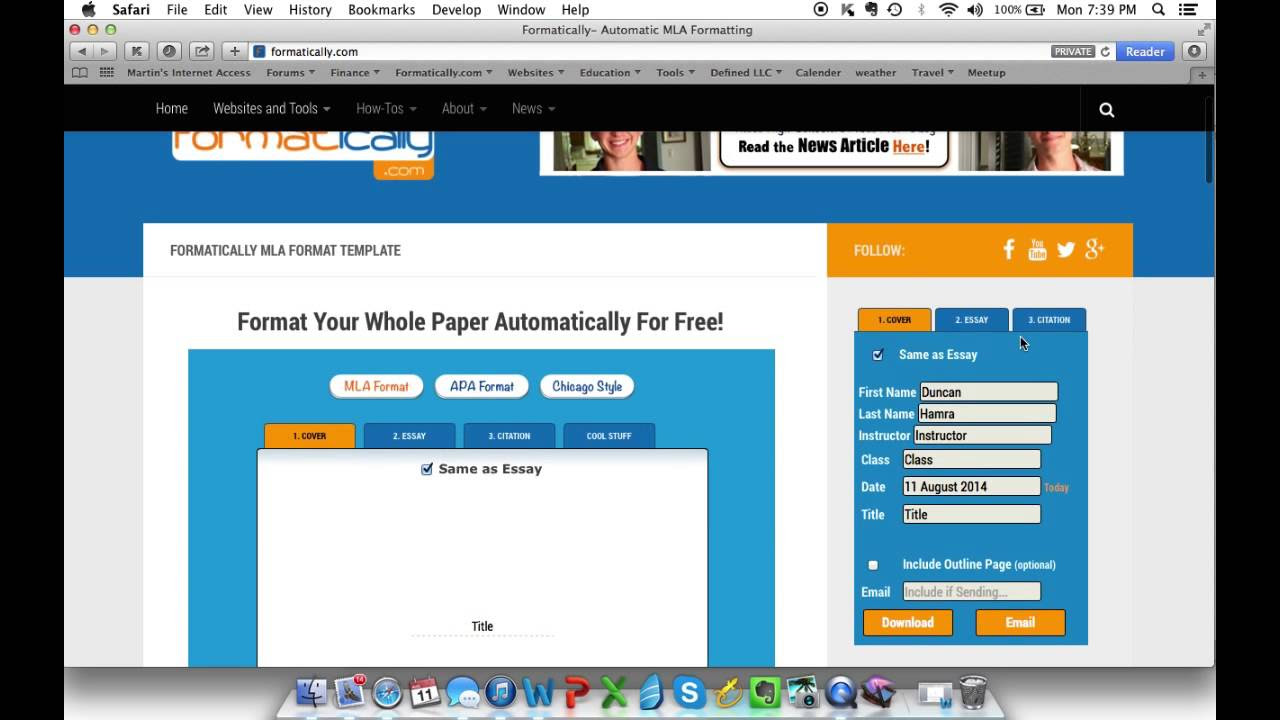Open Calendar from the Dock

click(425, 692)
